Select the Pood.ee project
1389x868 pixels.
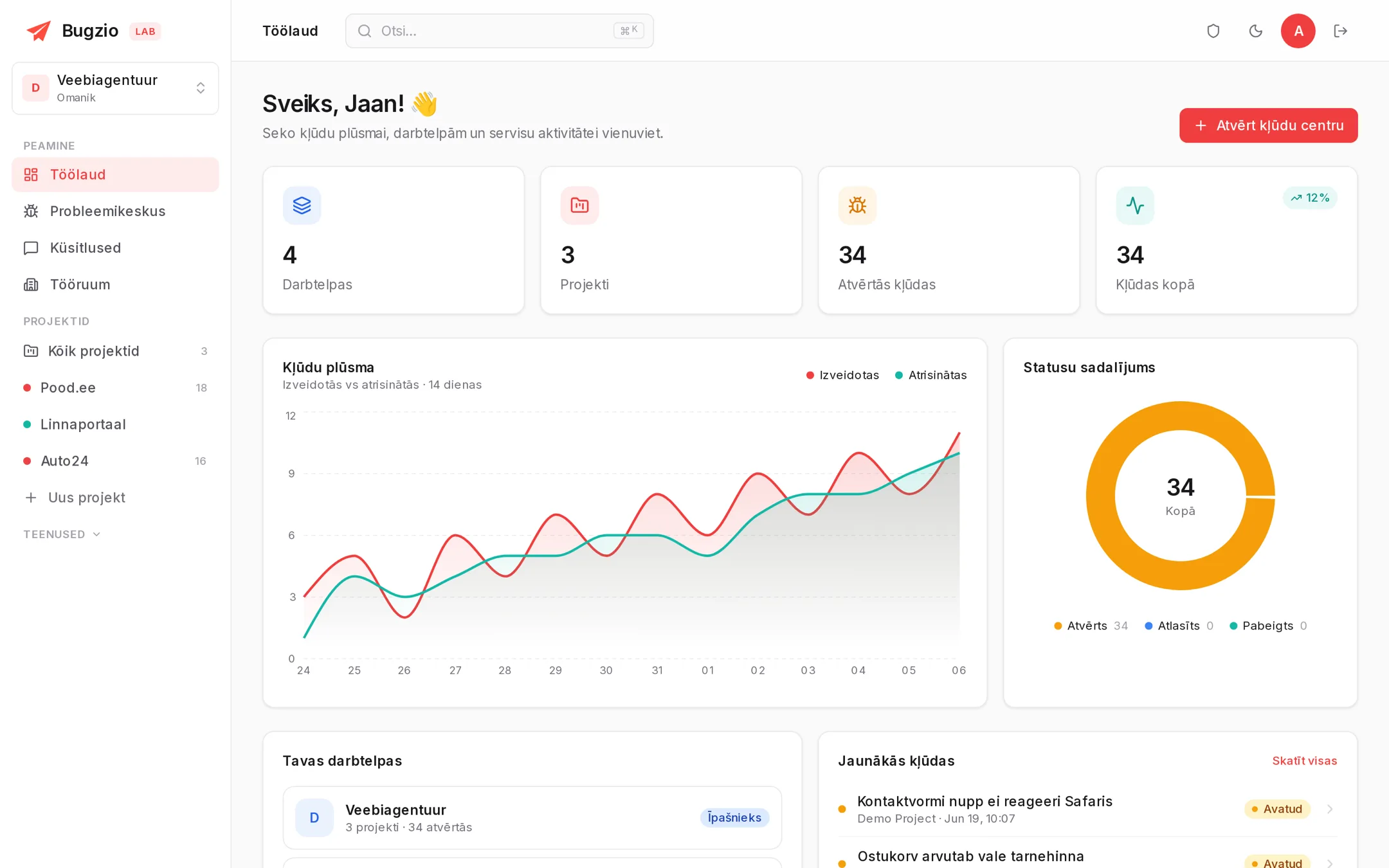[115, 388]
